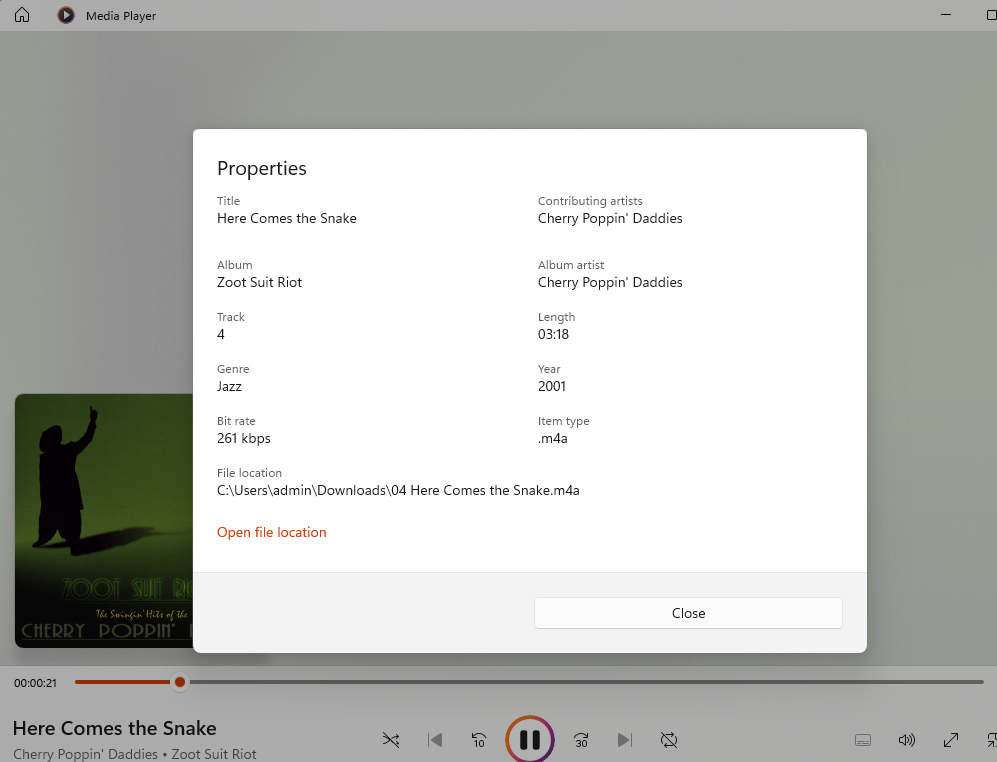The width and height of the screenshot is (997, 762).
Task: Click the elapsed time display
Action: 35,682
